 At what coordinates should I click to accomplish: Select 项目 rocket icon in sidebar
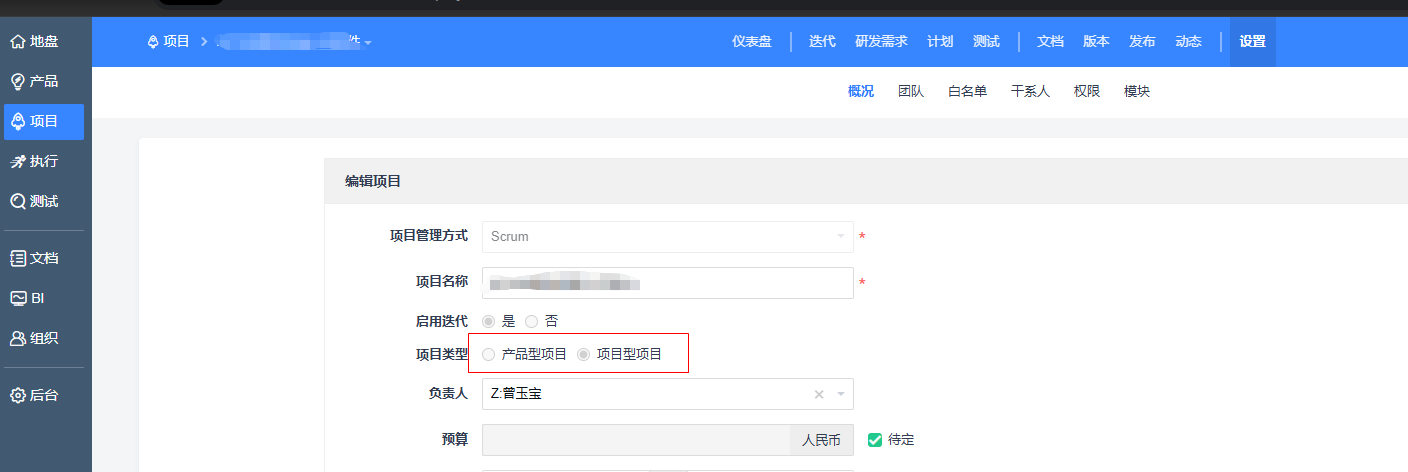point(17,121)
